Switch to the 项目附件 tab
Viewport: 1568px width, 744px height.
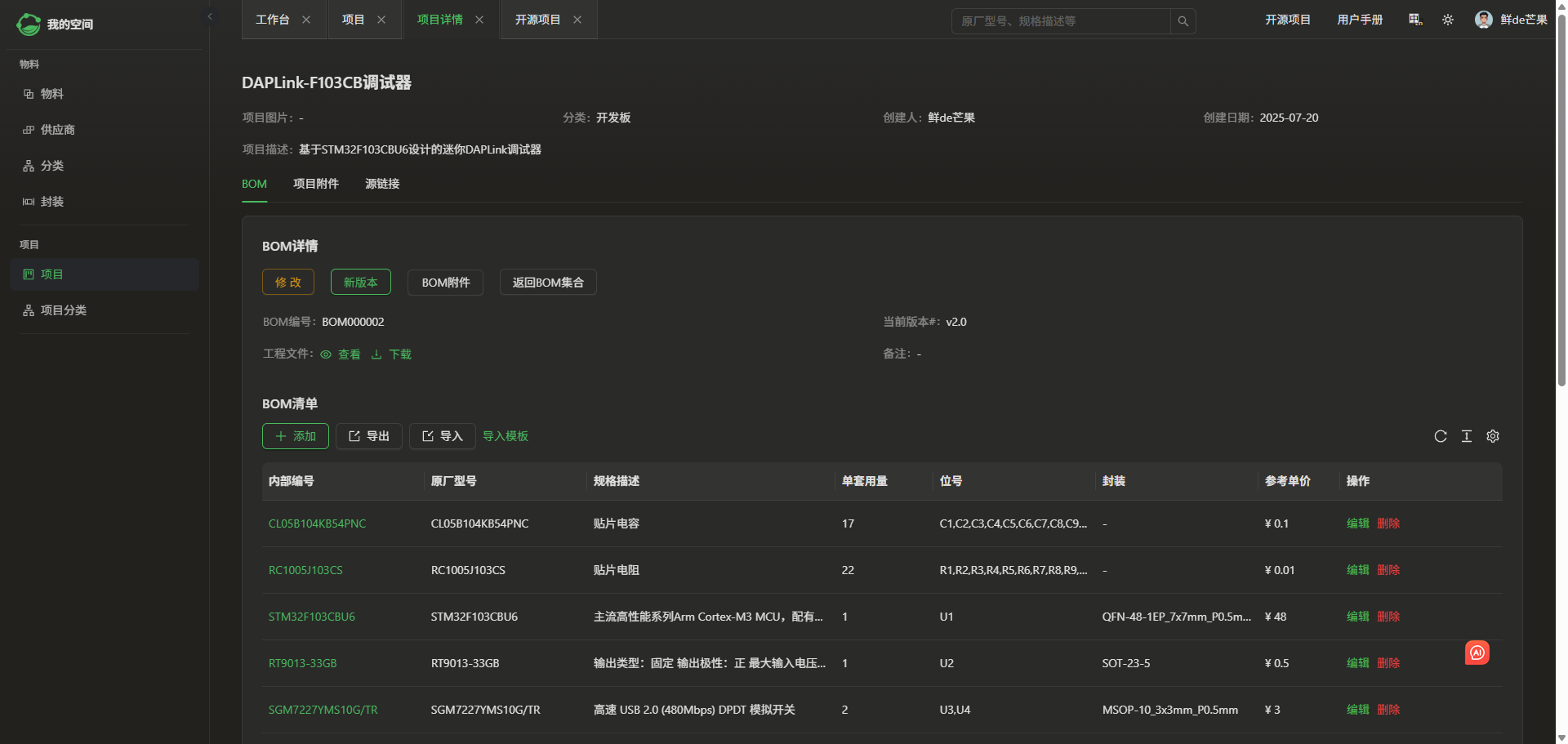(316, 184)
